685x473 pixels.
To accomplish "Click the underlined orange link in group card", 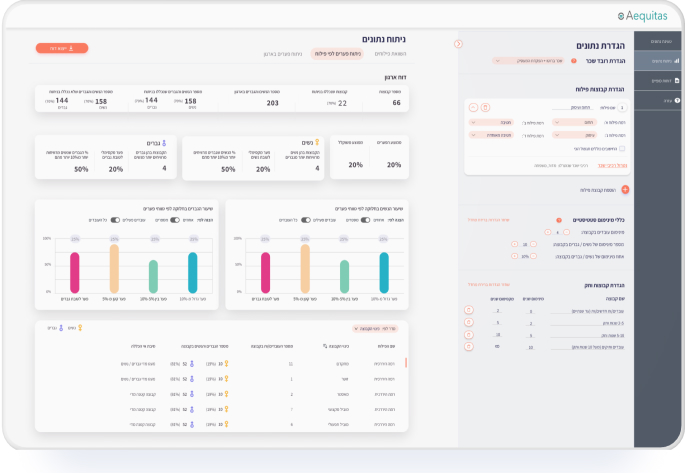I will 612,166.
